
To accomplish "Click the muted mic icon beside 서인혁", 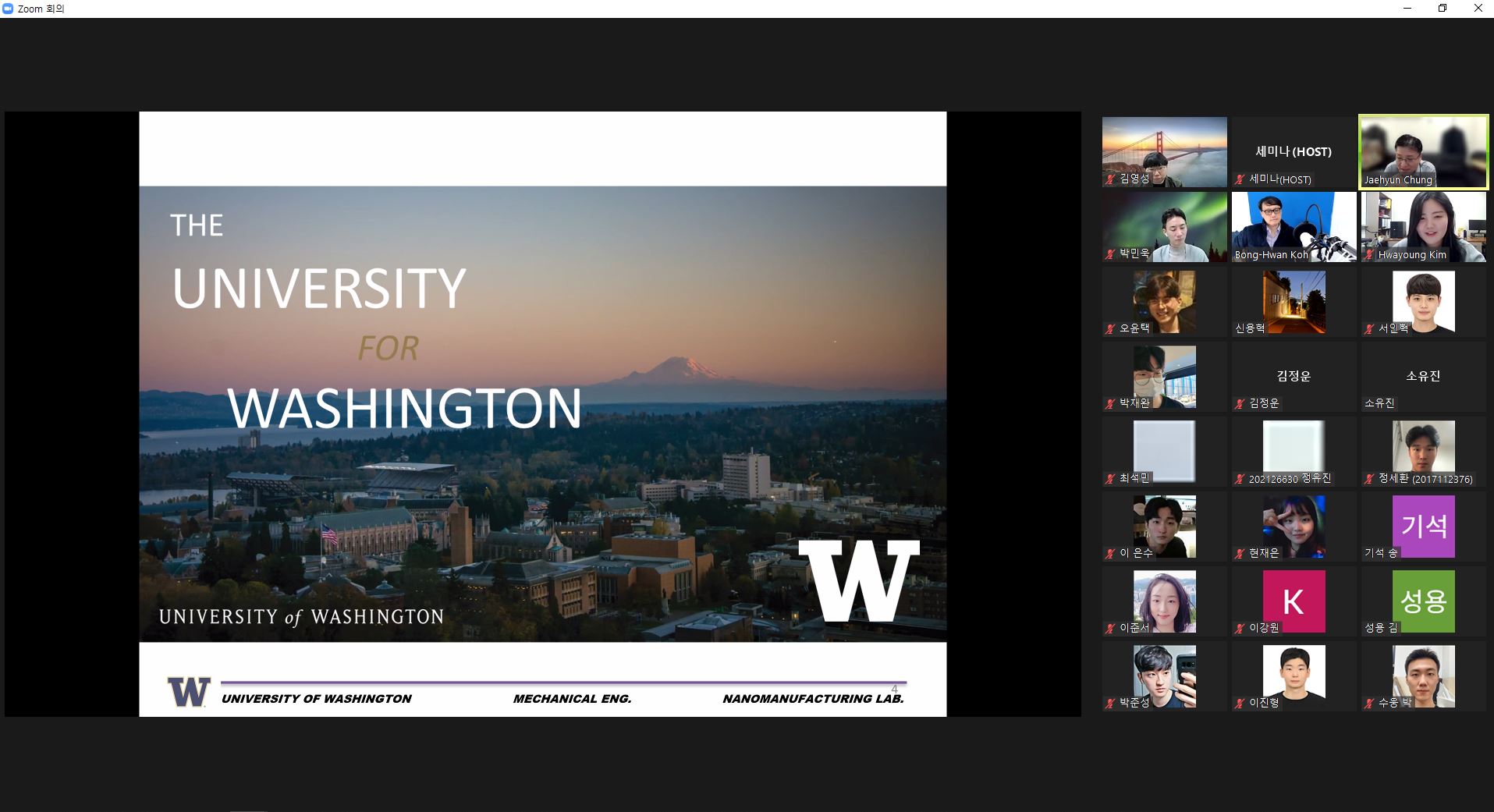I will [x=1369, y=329].
